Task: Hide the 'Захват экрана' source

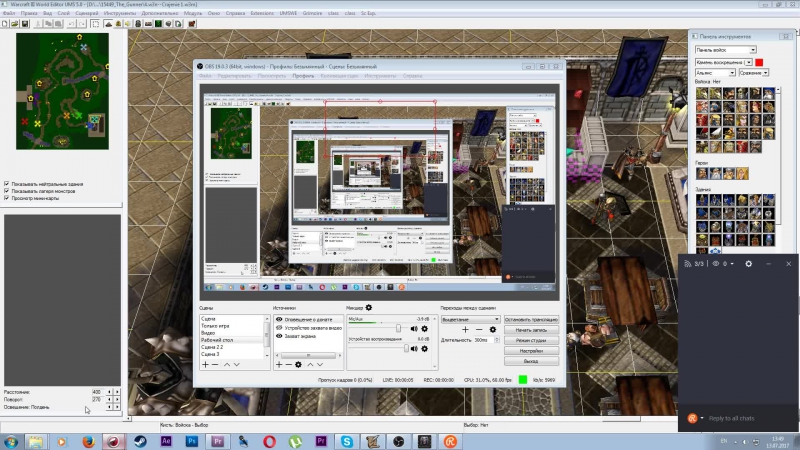Action: (x=279, y=336)
